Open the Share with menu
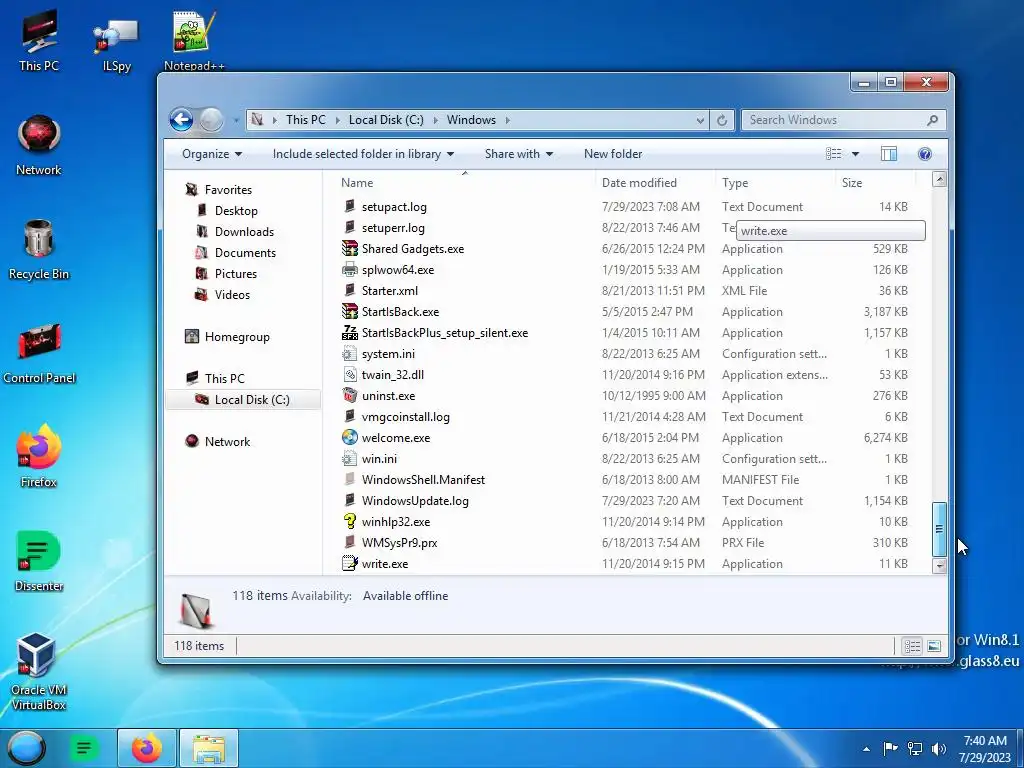 519,154
